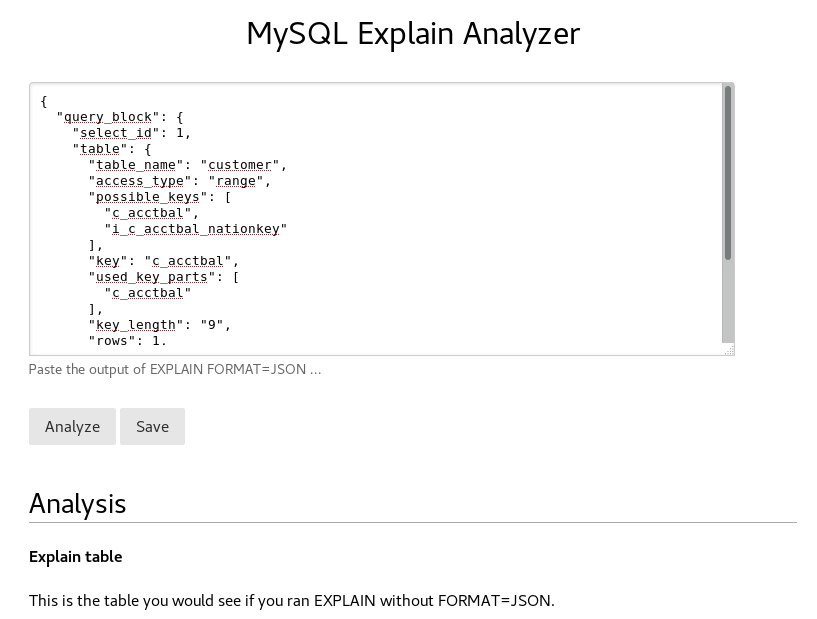
Task: Click the "access_type": "range" line
Action: pos(179,181)
